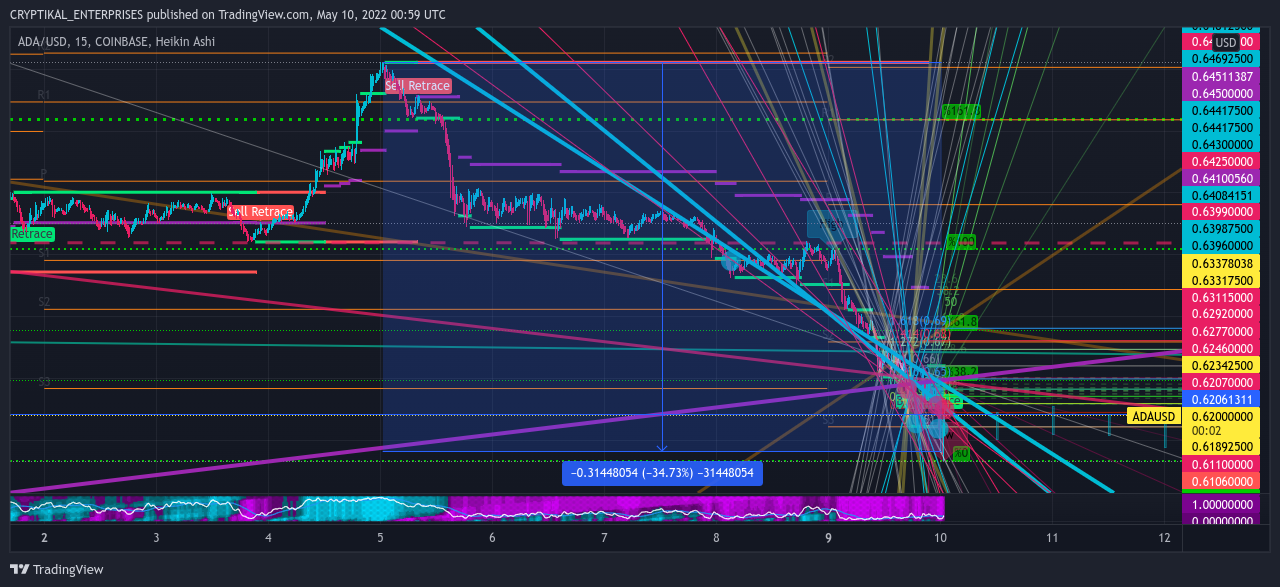
Task: Click date 3 on the time axis
Action: pyautogui.click(x=157, y=538)
